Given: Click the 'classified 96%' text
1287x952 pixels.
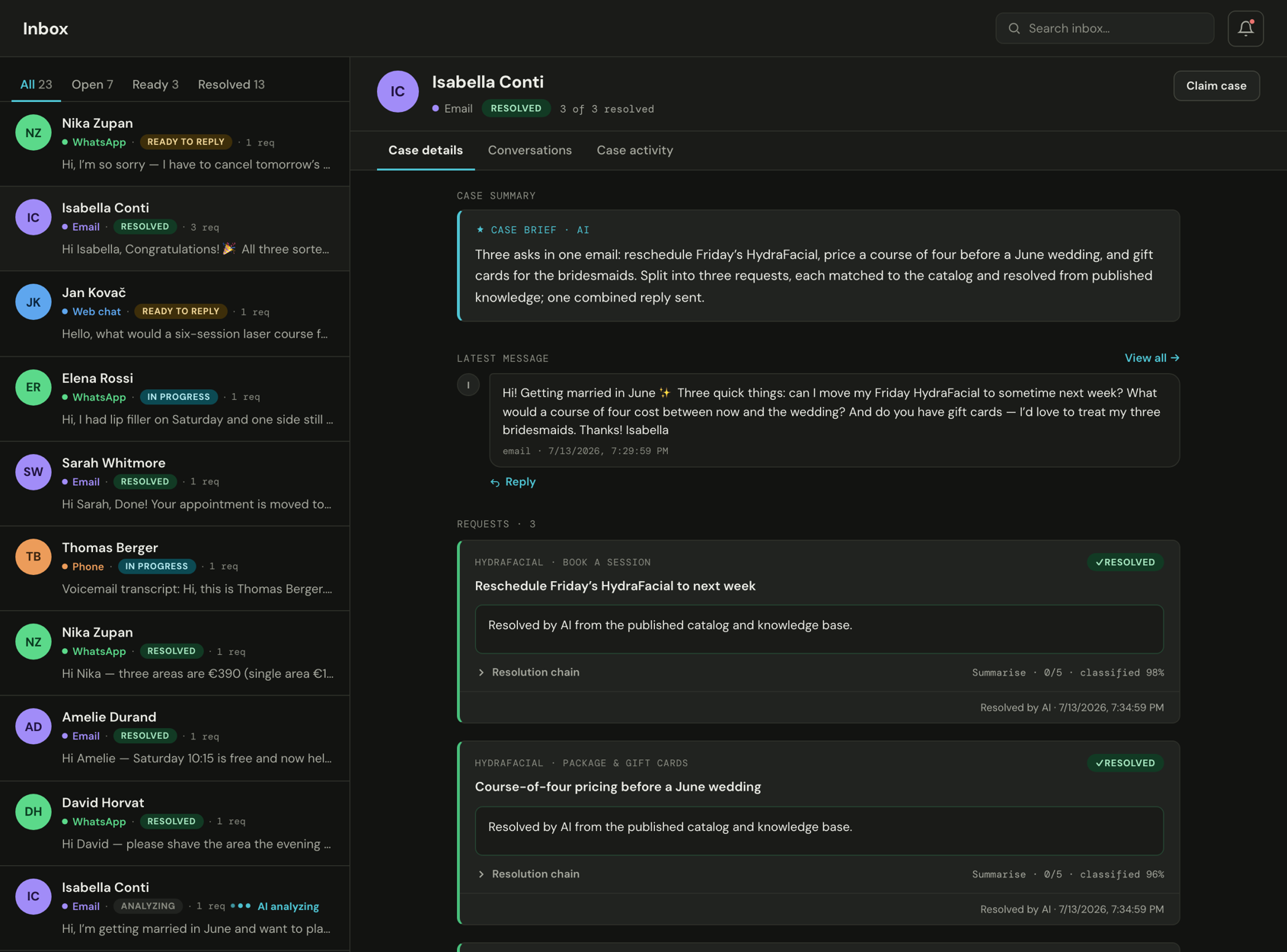Looking at the screenshot, I should pyautogui.click(x=1122, y=874).
